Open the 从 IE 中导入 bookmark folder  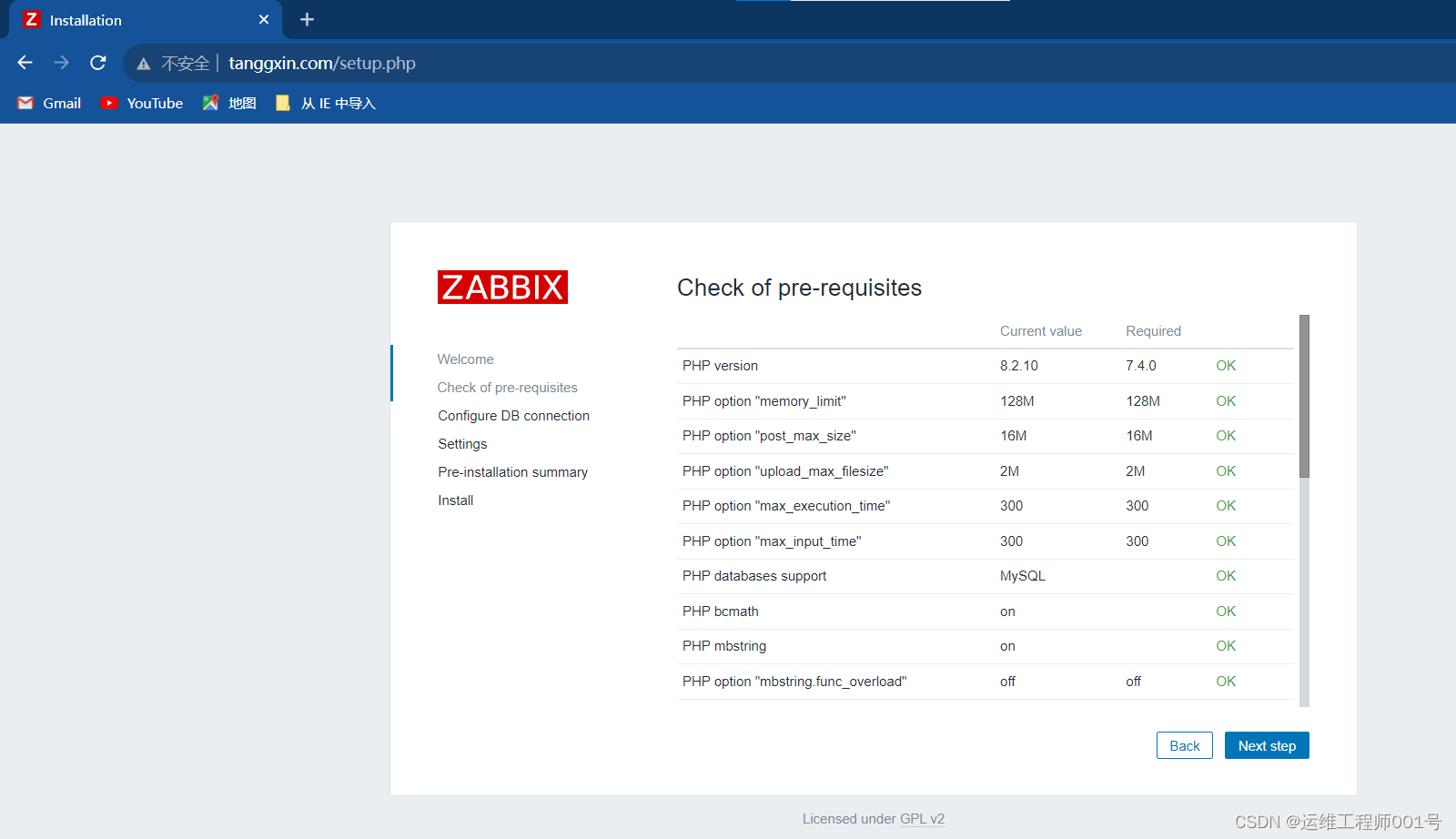click(x=326, y=103)
